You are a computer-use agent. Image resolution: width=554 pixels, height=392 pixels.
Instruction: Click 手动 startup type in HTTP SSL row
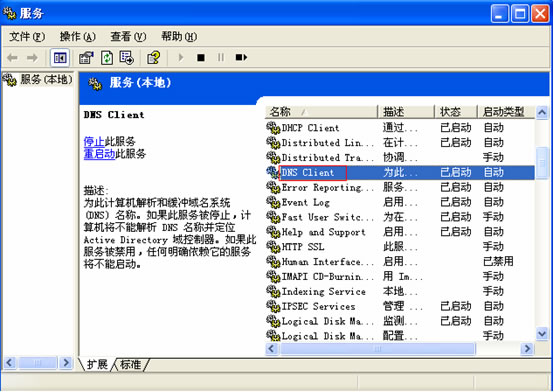click(x=493, y=247)
